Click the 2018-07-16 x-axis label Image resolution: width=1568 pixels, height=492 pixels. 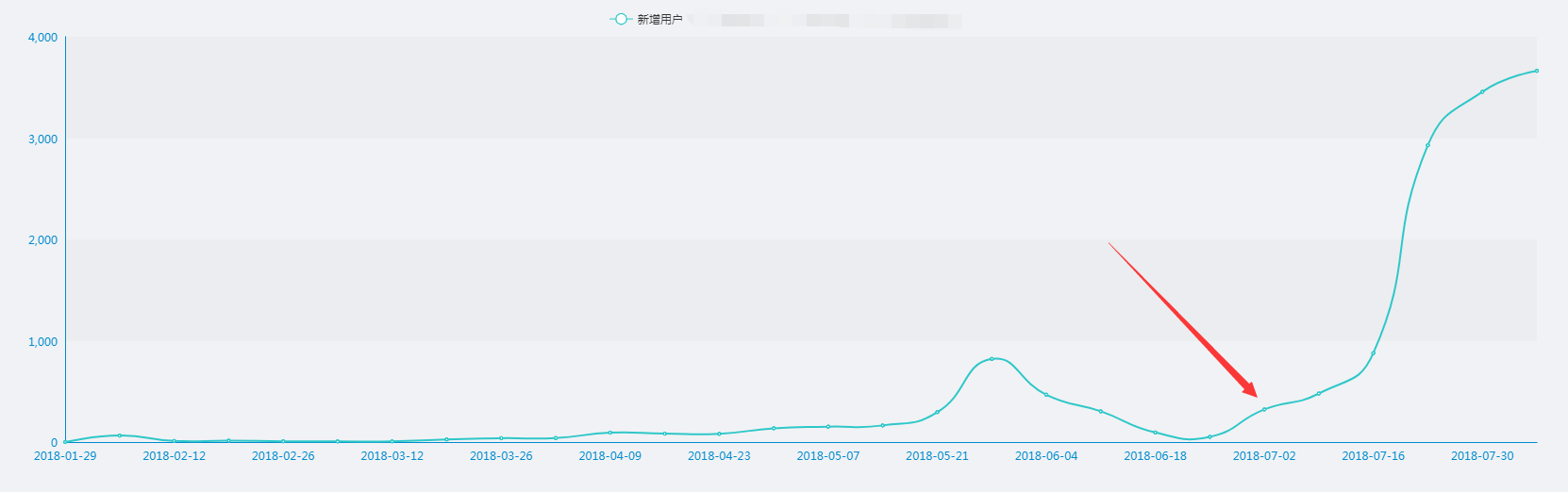1374,456
